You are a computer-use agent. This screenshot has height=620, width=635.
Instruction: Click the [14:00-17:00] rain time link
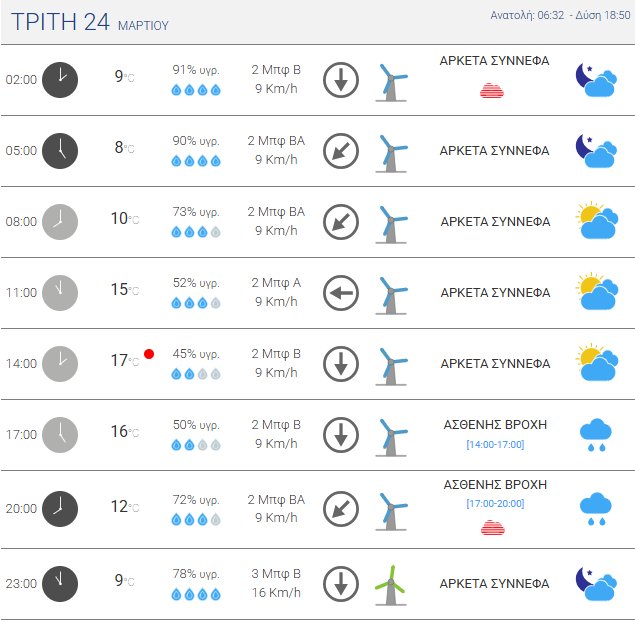495,444
